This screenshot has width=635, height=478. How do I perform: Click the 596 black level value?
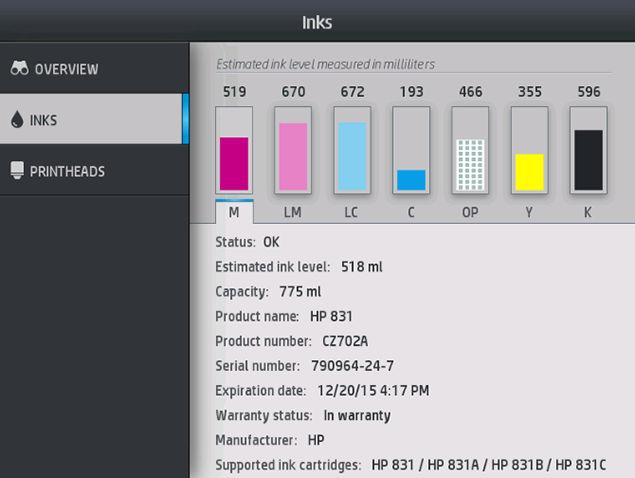[589, 92]
